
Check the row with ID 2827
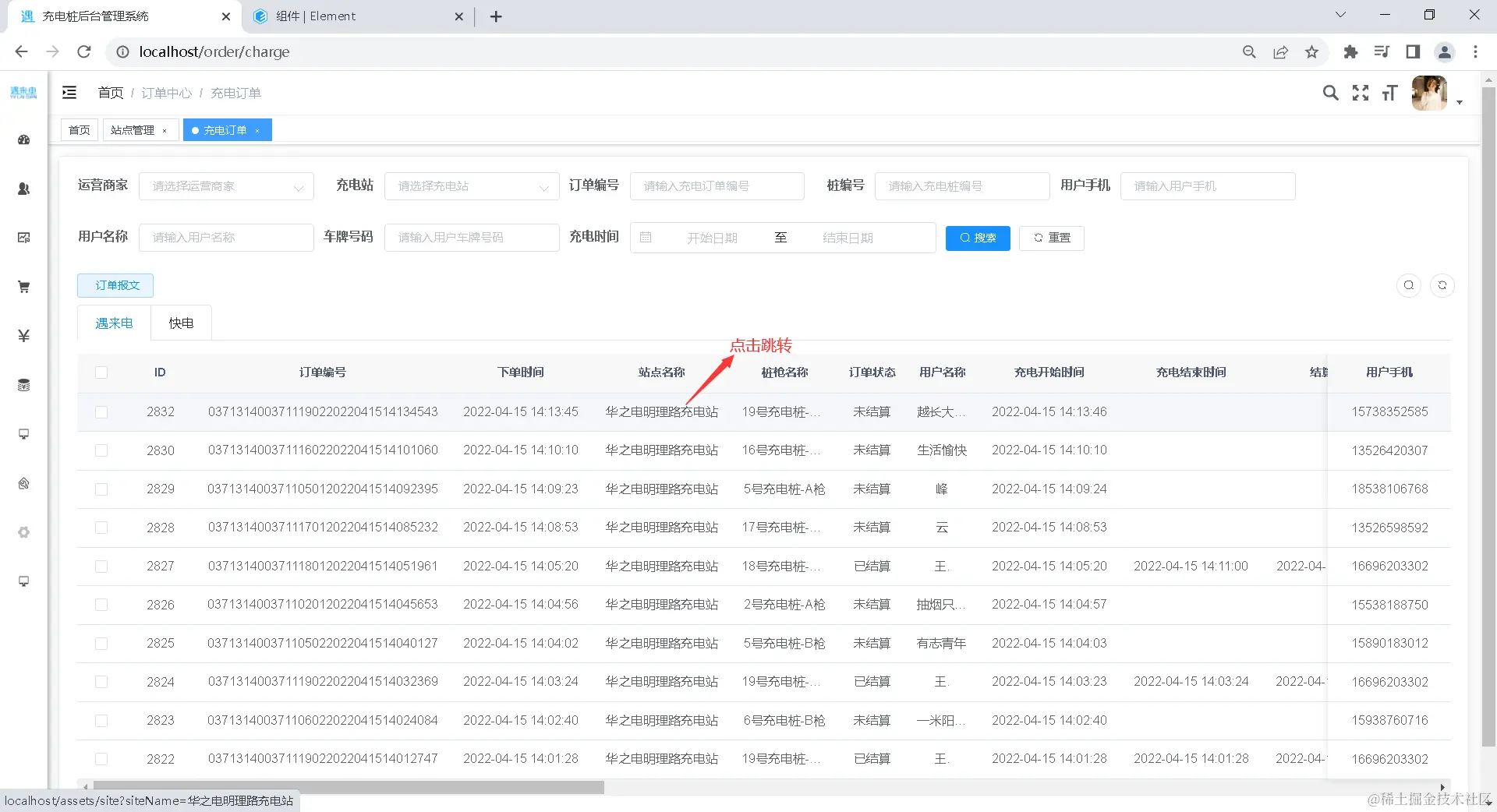pyautogui.click(x=101, y=567)
